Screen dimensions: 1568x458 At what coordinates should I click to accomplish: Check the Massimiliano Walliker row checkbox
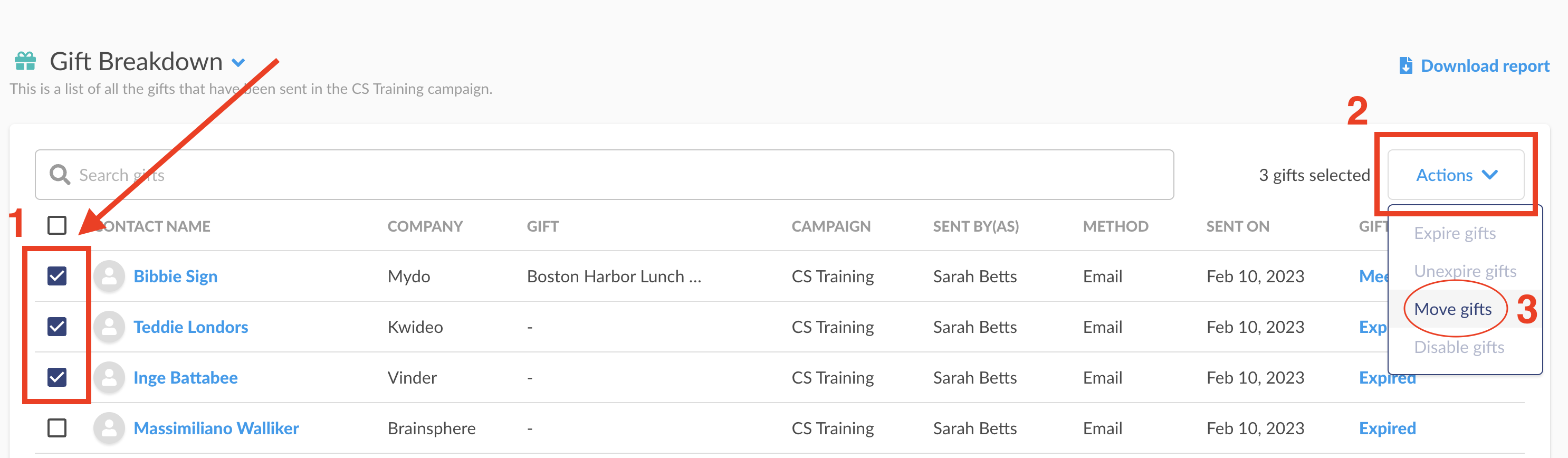click(x=57, y=428)
